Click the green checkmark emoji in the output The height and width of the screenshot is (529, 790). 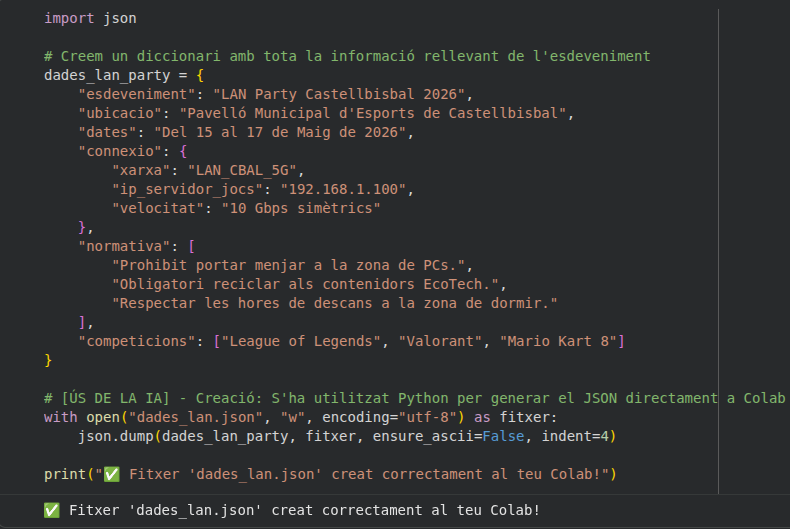[x=52, y=510]
